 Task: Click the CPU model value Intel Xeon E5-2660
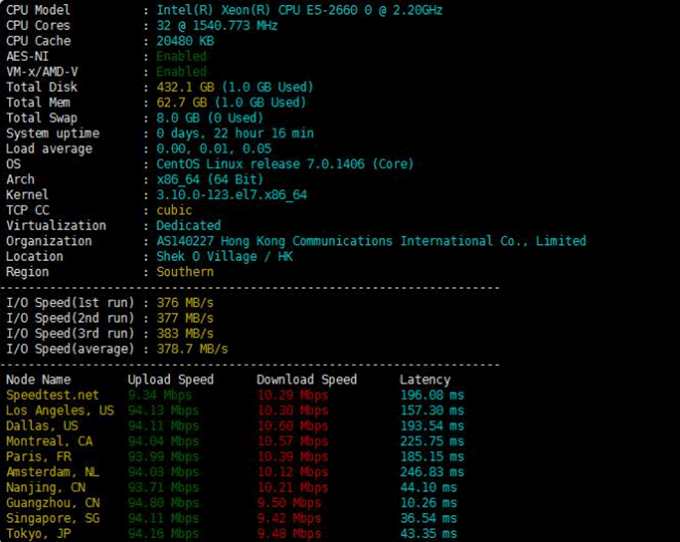pyautogui.click(x=299, y=10)
